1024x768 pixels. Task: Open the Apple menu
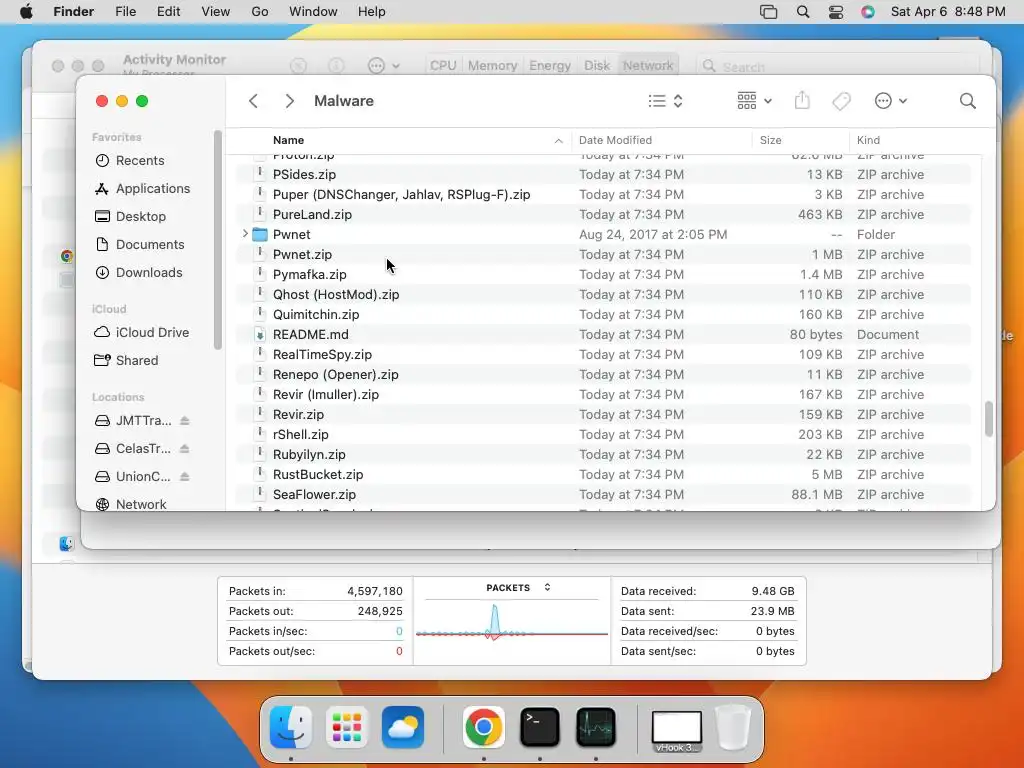click(x=26, y=12)
